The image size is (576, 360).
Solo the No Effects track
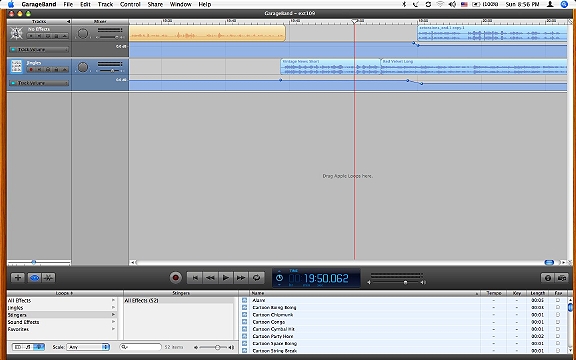click(48, 36)
